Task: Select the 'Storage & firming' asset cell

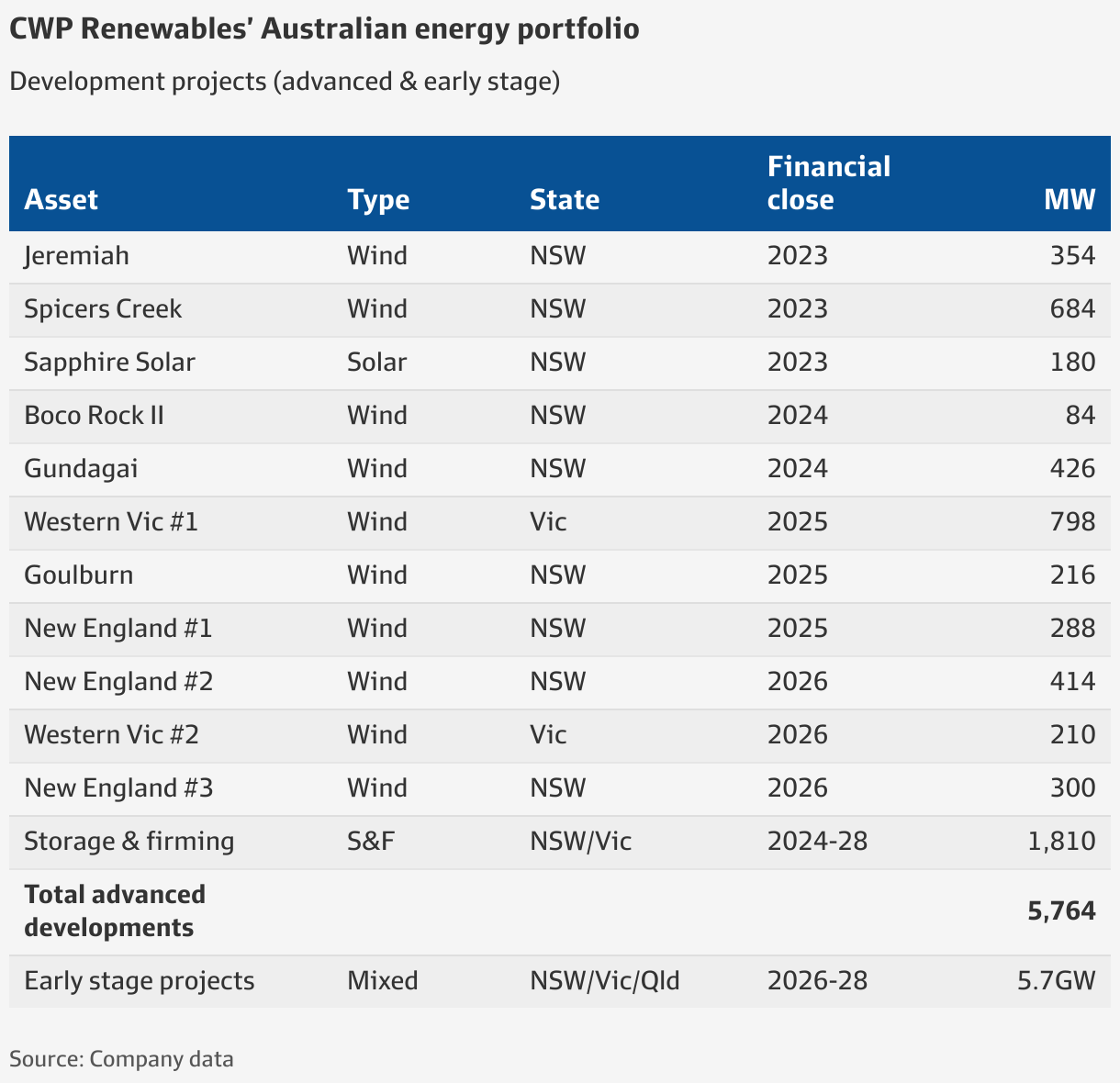Action: [129, 841]
